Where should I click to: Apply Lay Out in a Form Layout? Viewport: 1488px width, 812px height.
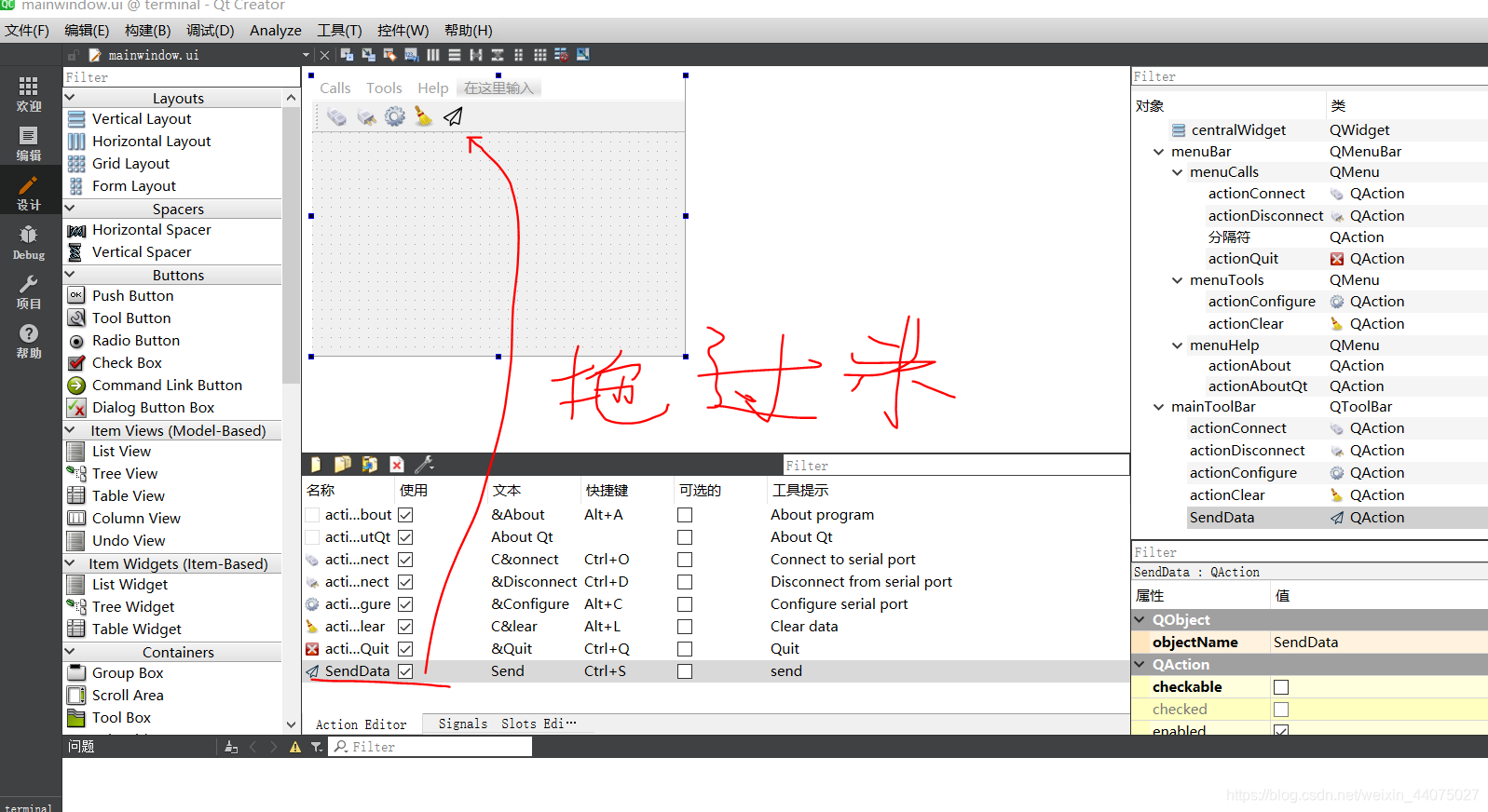click(x=519, y=55)
